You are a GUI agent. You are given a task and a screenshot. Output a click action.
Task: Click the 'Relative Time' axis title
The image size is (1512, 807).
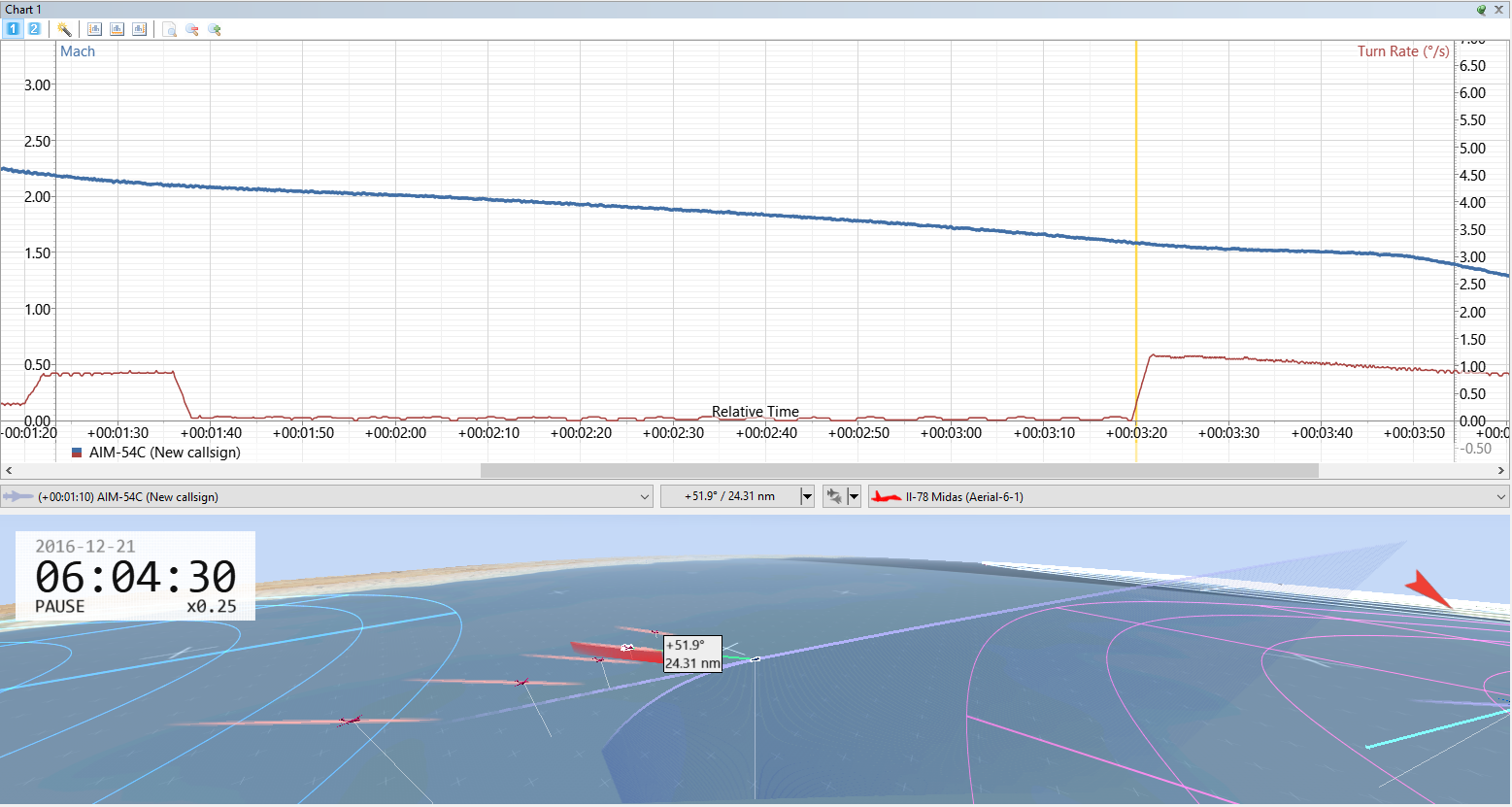pyautogui.click(x=756, y=412)
